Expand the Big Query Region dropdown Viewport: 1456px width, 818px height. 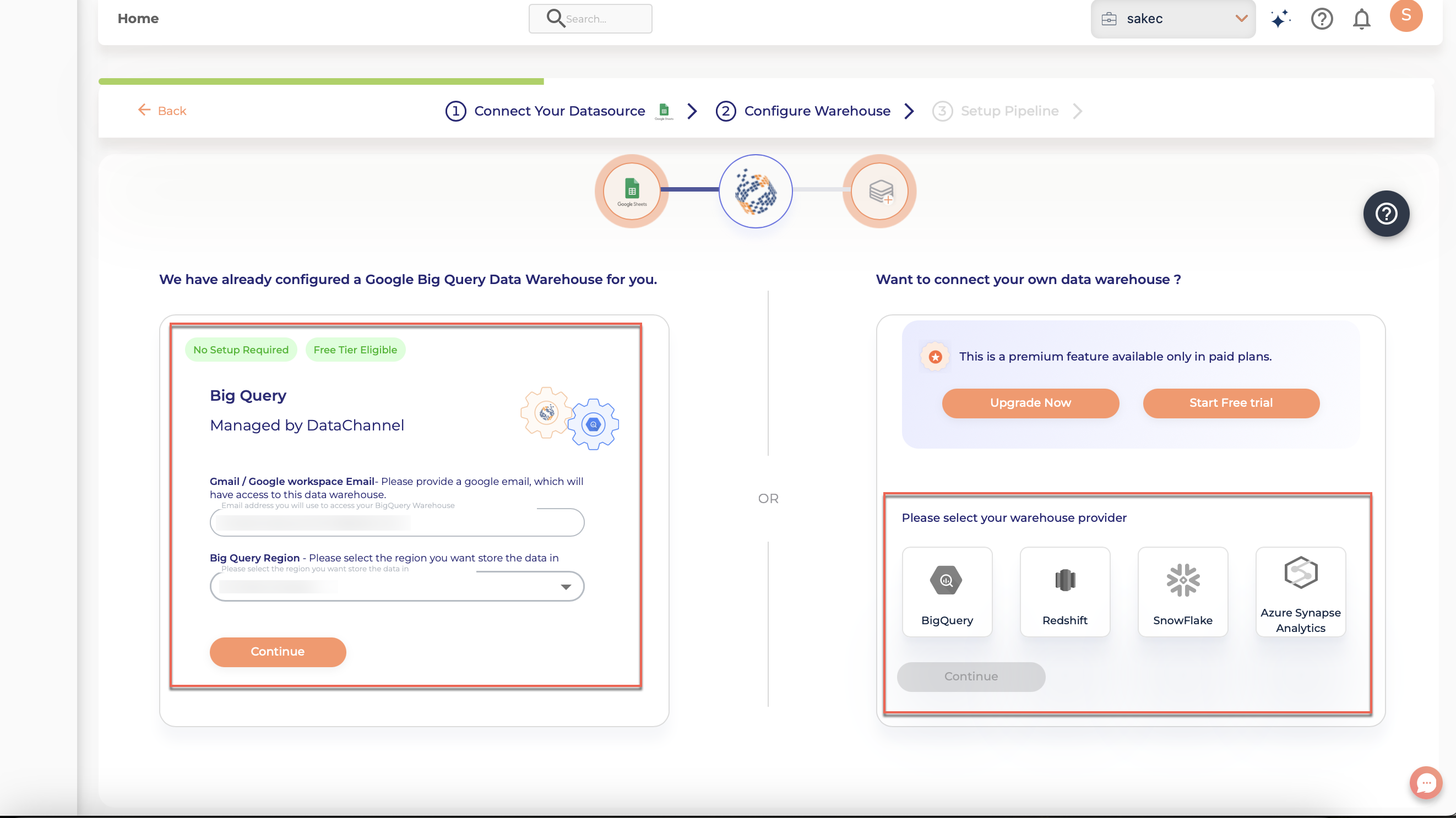[x=397, y=587]
